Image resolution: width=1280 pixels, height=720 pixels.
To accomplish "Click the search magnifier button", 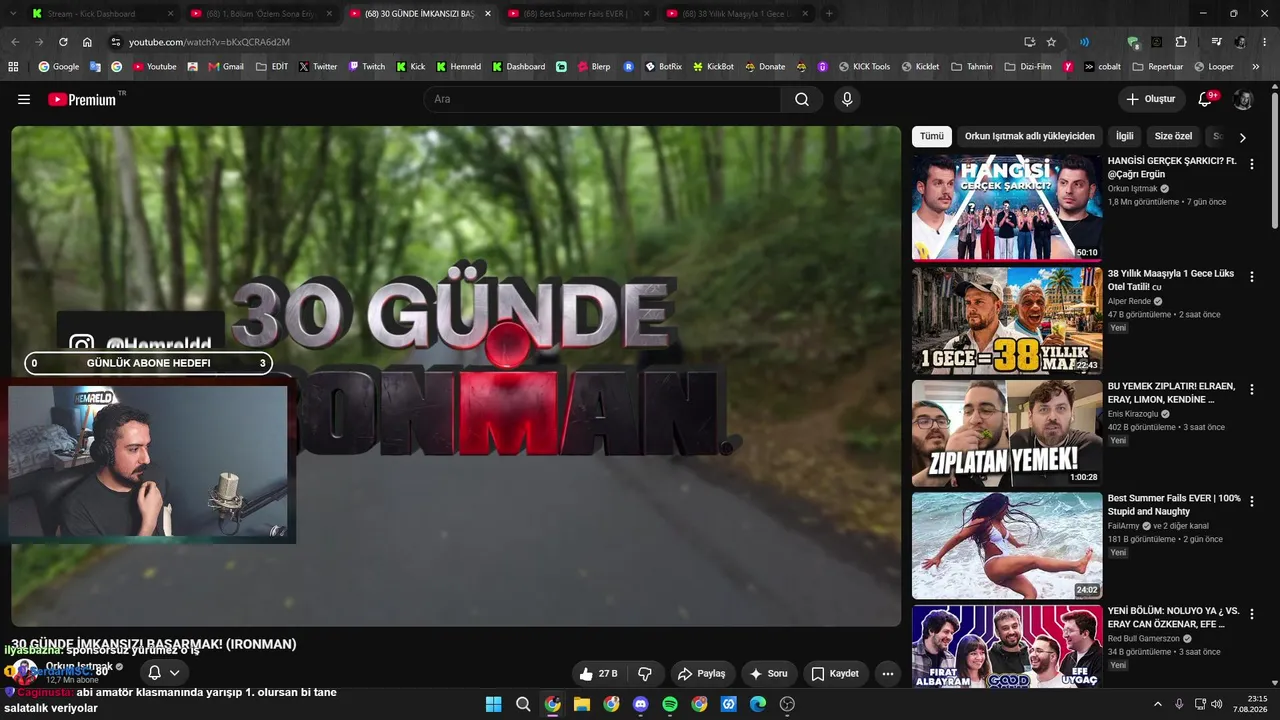I will (802, 99).
